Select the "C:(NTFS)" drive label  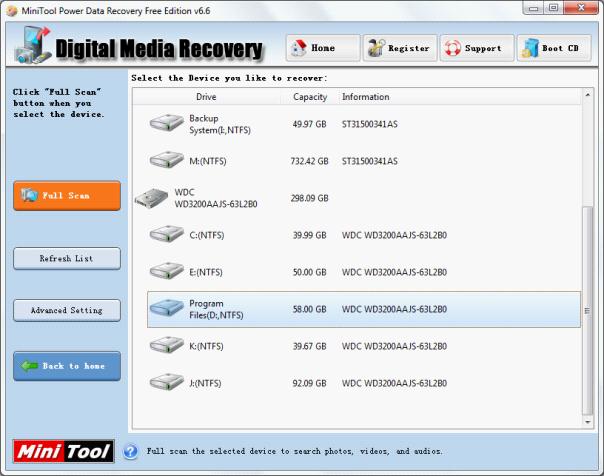(206, 235)
